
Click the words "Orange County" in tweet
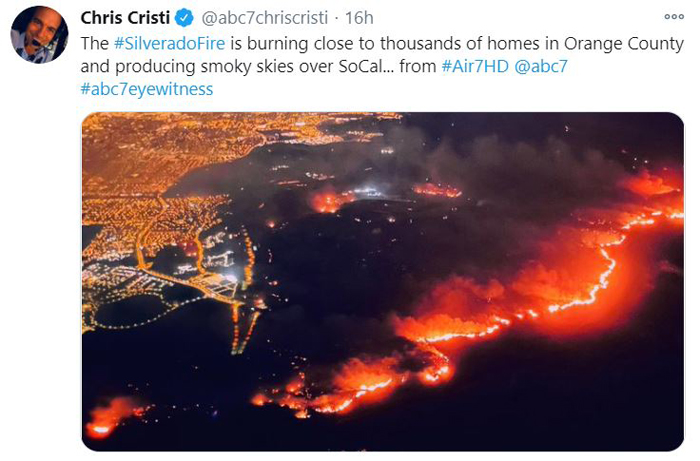tap(624, 44)
